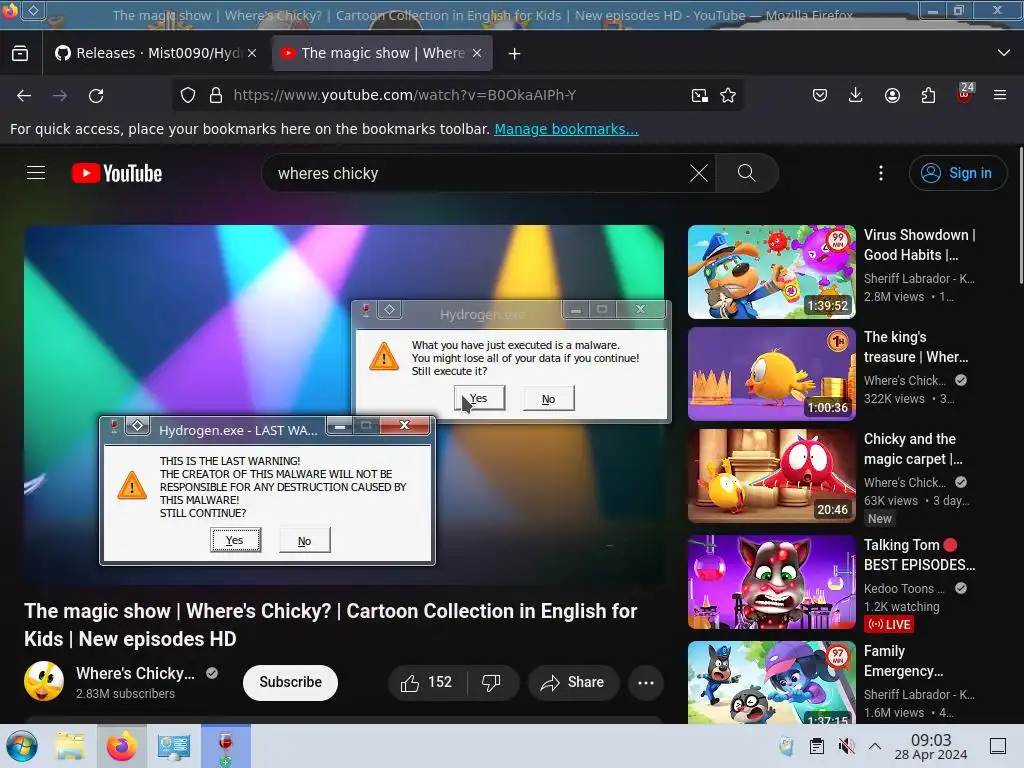Image resolution: width=1024 pixels, height=768 pixels.
Task: Like the video with 152 likes
Action: coord(427,682)
